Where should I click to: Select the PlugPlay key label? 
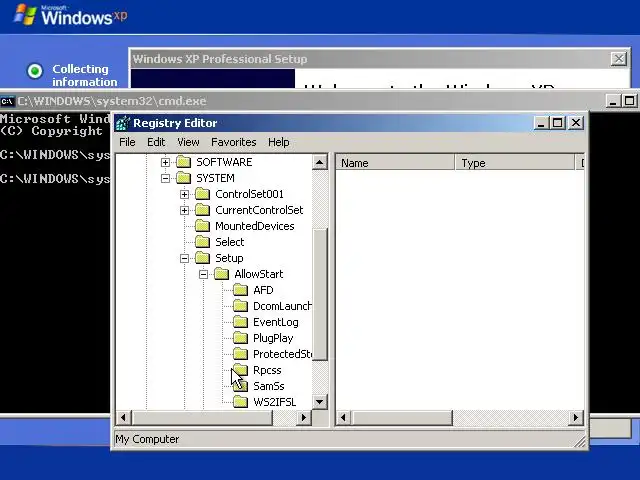pos(273,338)
